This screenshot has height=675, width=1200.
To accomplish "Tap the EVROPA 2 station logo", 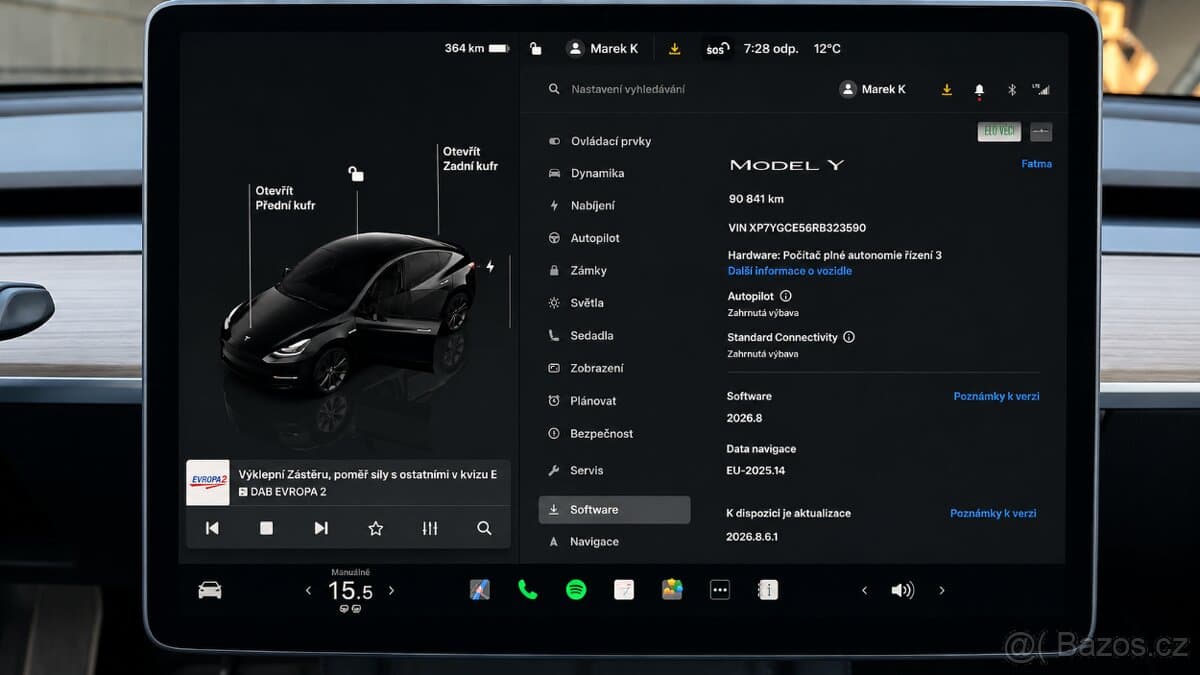I will point(208,483).
